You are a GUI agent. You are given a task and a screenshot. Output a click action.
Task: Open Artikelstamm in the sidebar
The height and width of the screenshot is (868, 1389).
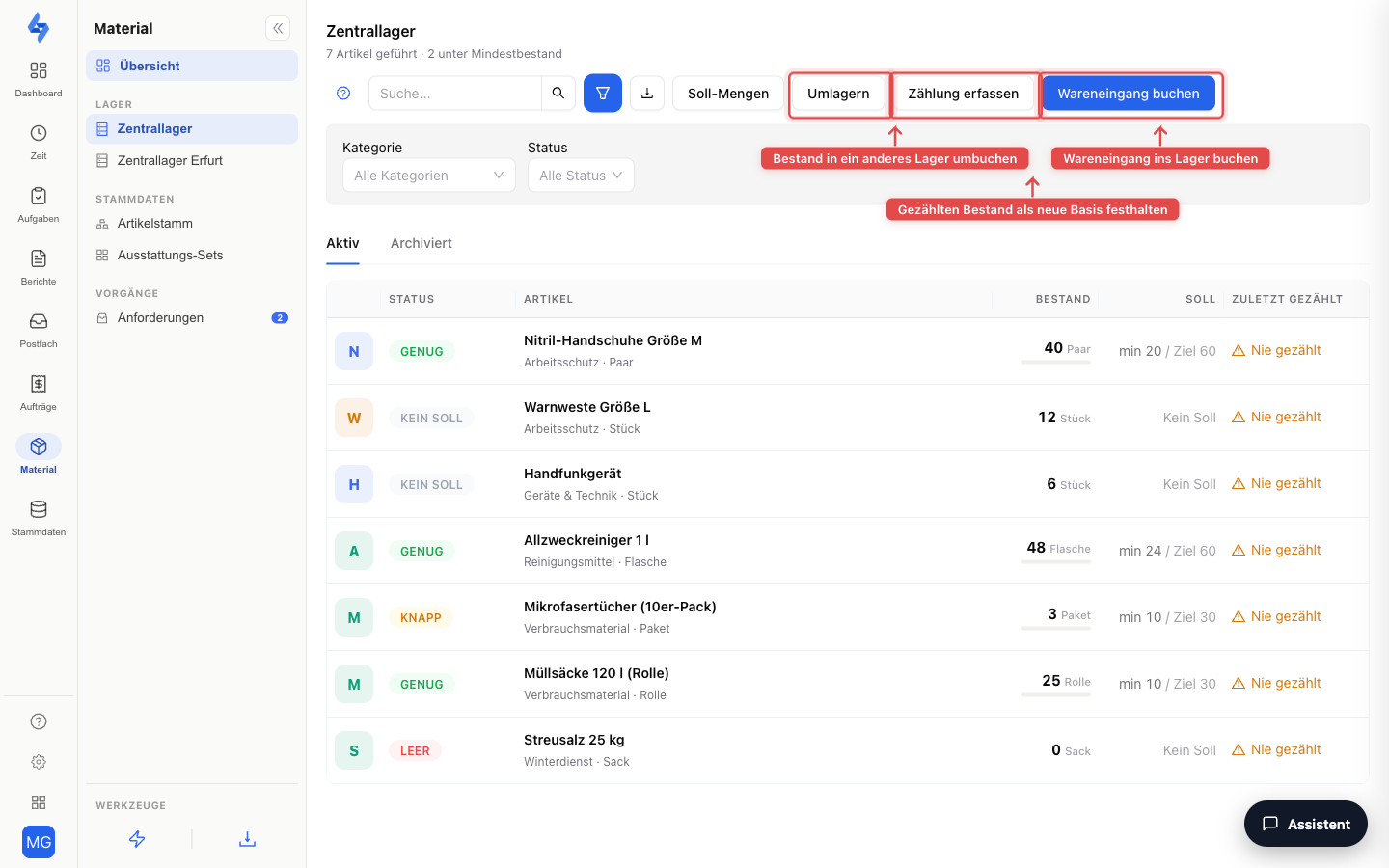[x=192, y=224]
